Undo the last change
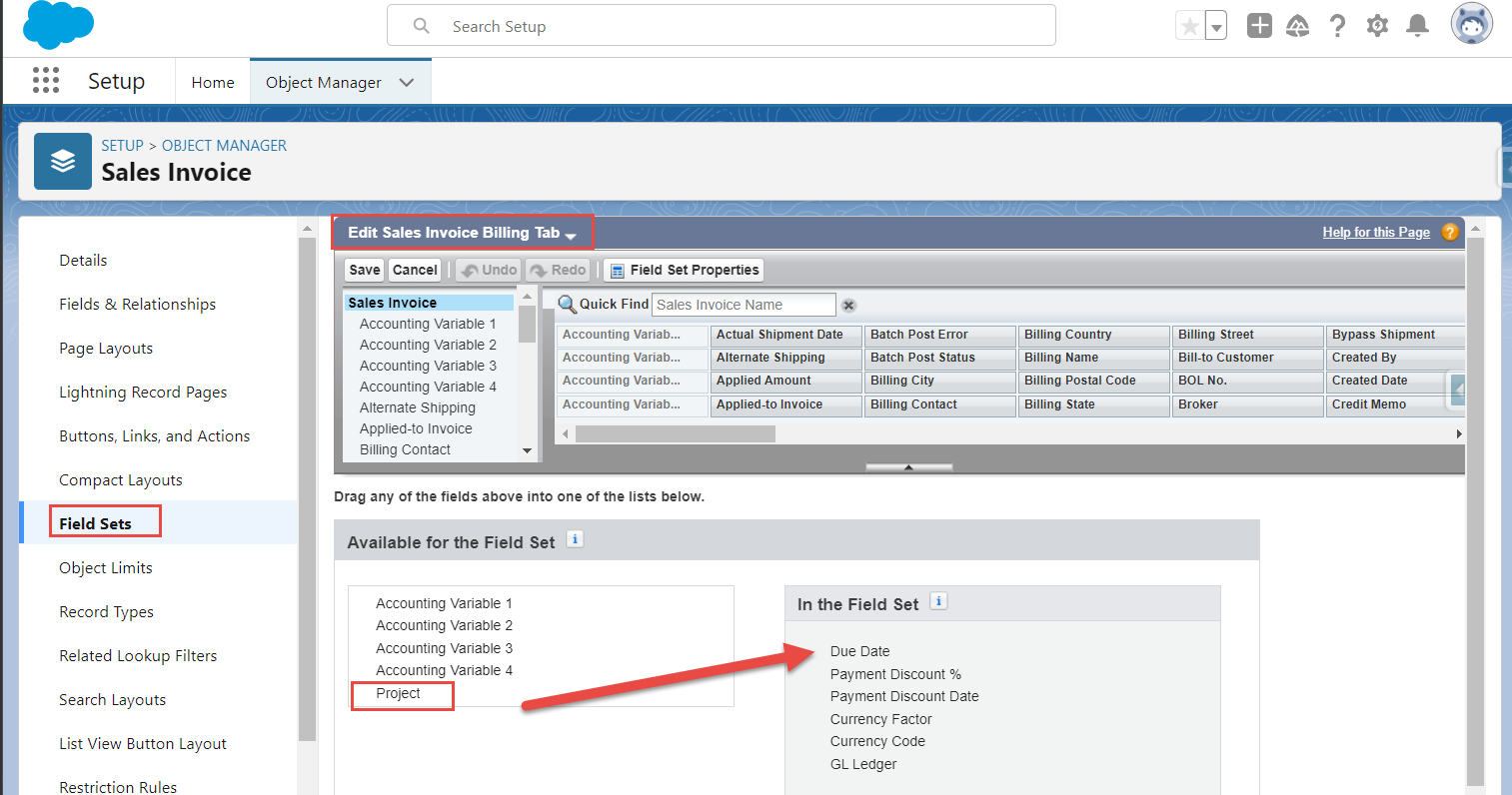1512x795 pixels. (489, 270)
